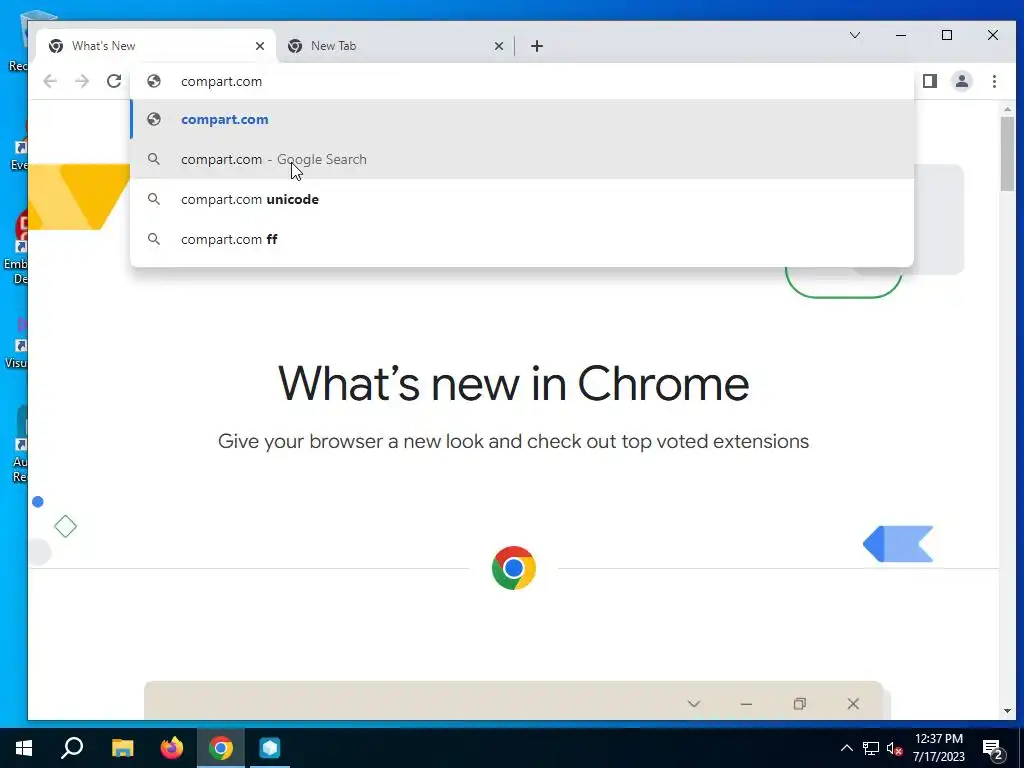The height and width of the screenshot is (768, 1024).
Task: Click the scrollbar down arrow
Action: click(1007, 711)
